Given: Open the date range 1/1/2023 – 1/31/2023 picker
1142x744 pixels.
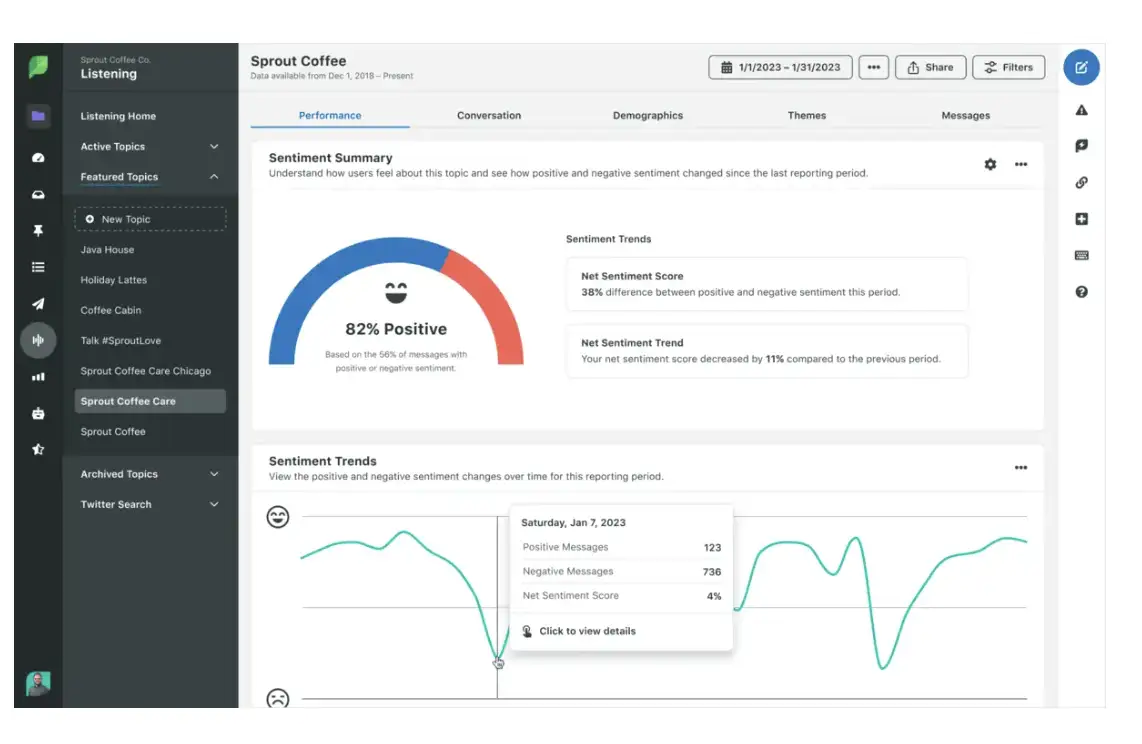Looking at the screenshot, I should (x=780, y=67).
